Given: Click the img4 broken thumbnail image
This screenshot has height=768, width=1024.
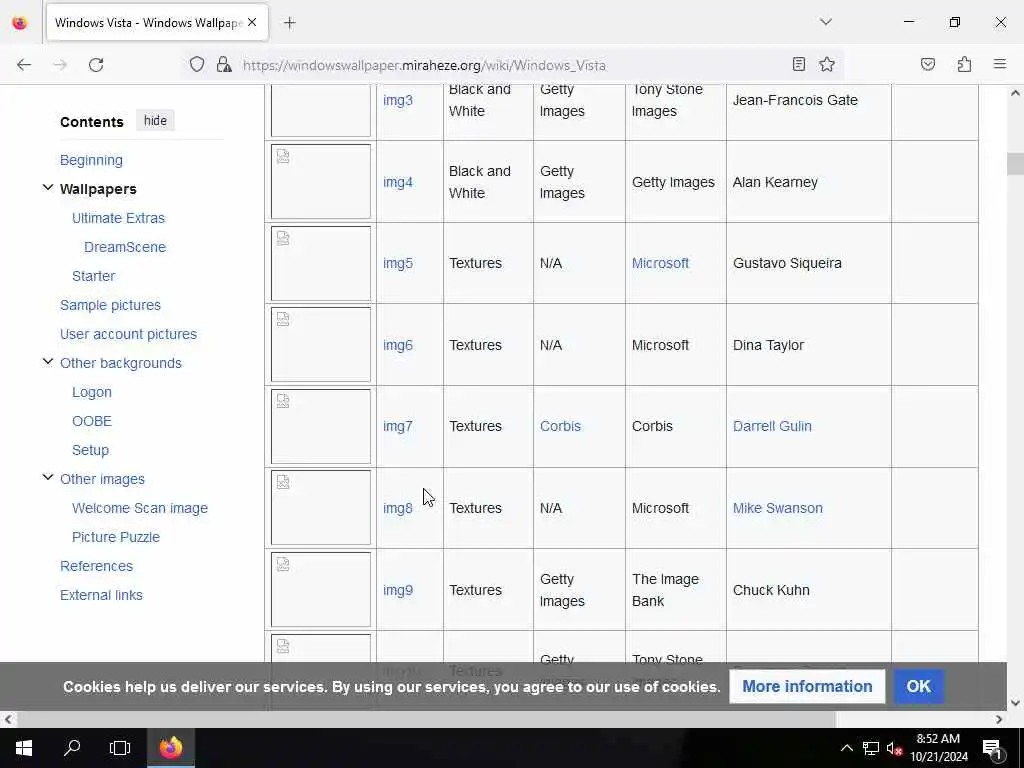Looking at the screenshot, I should pos(321,182).
